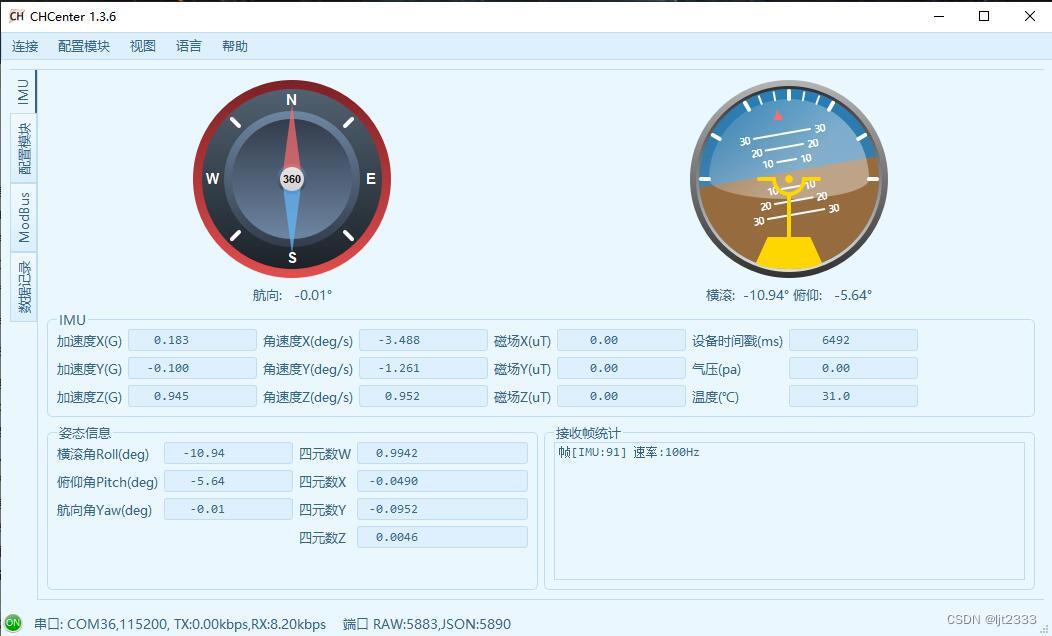Screen dimensions: 1052x636
Task: Click the 横滚: -10.94° readout text
Action: coord(747,295)
